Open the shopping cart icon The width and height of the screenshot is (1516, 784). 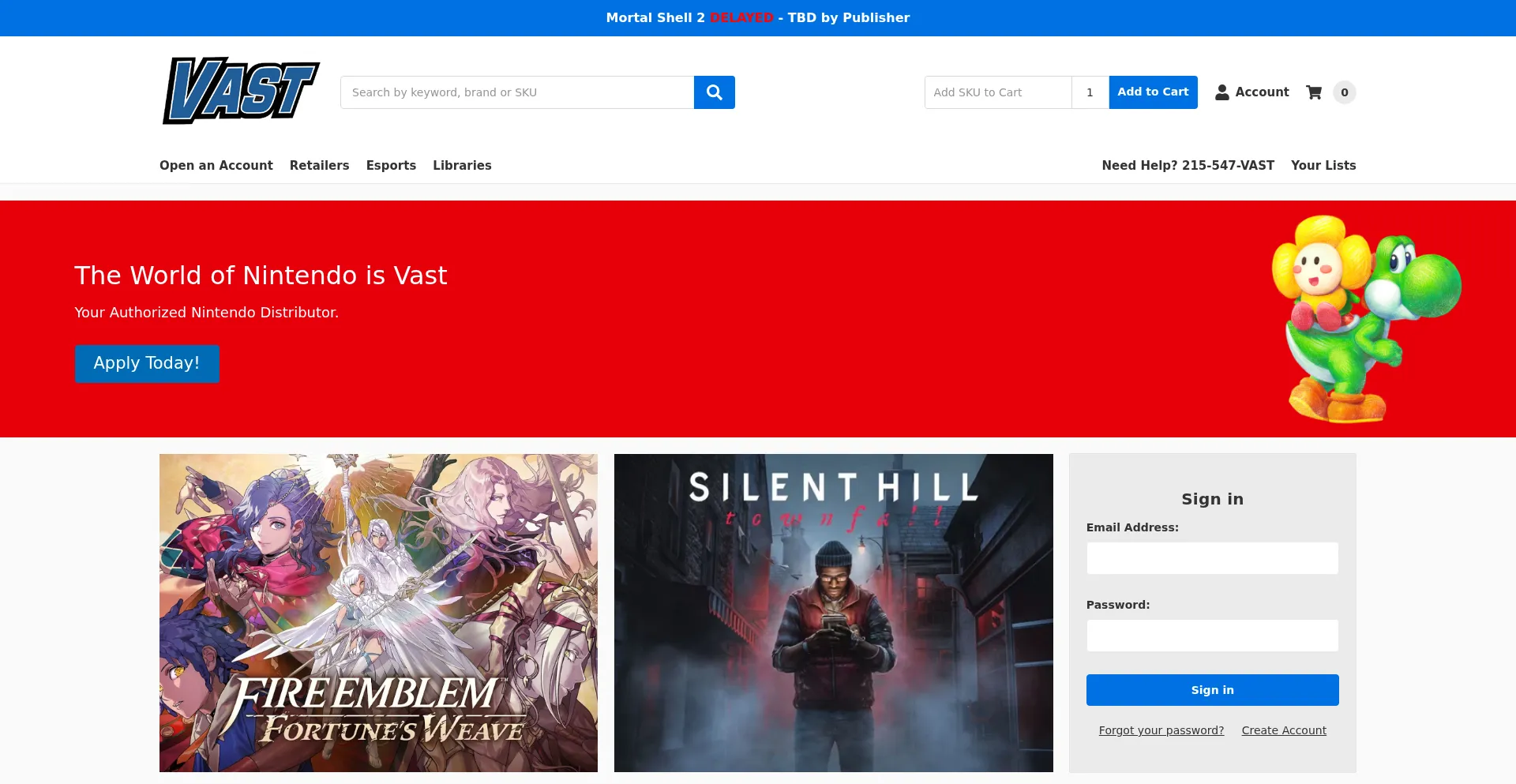click(1314, 92)
